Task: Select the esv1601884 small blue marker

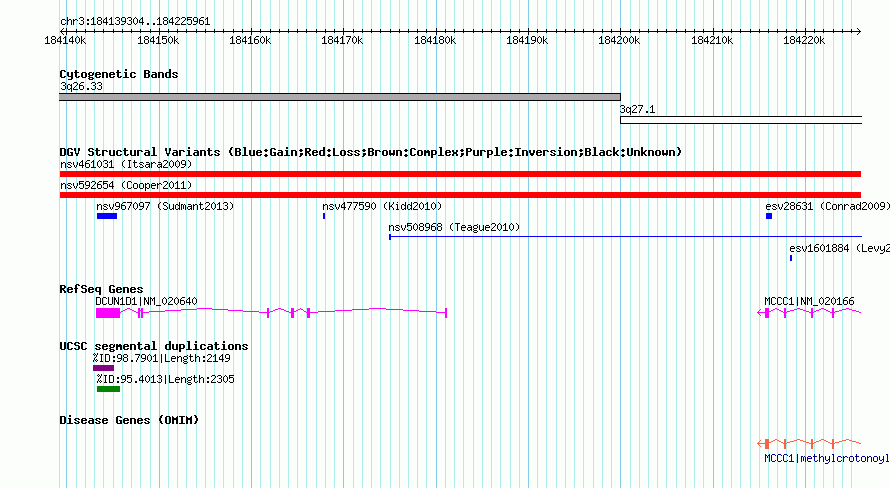Action: click(791, 258)
